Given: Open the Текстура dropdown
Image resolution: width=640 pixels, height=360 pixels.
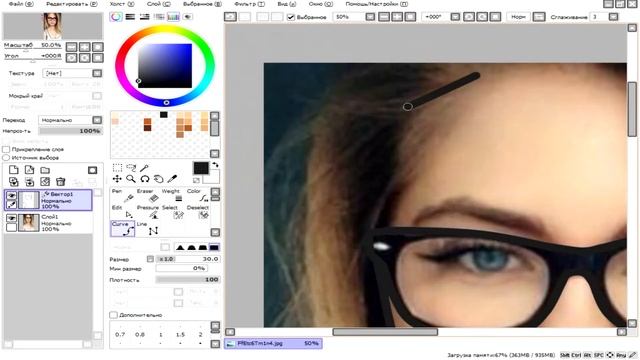Looking at the screenshot, I should point(97,73).
